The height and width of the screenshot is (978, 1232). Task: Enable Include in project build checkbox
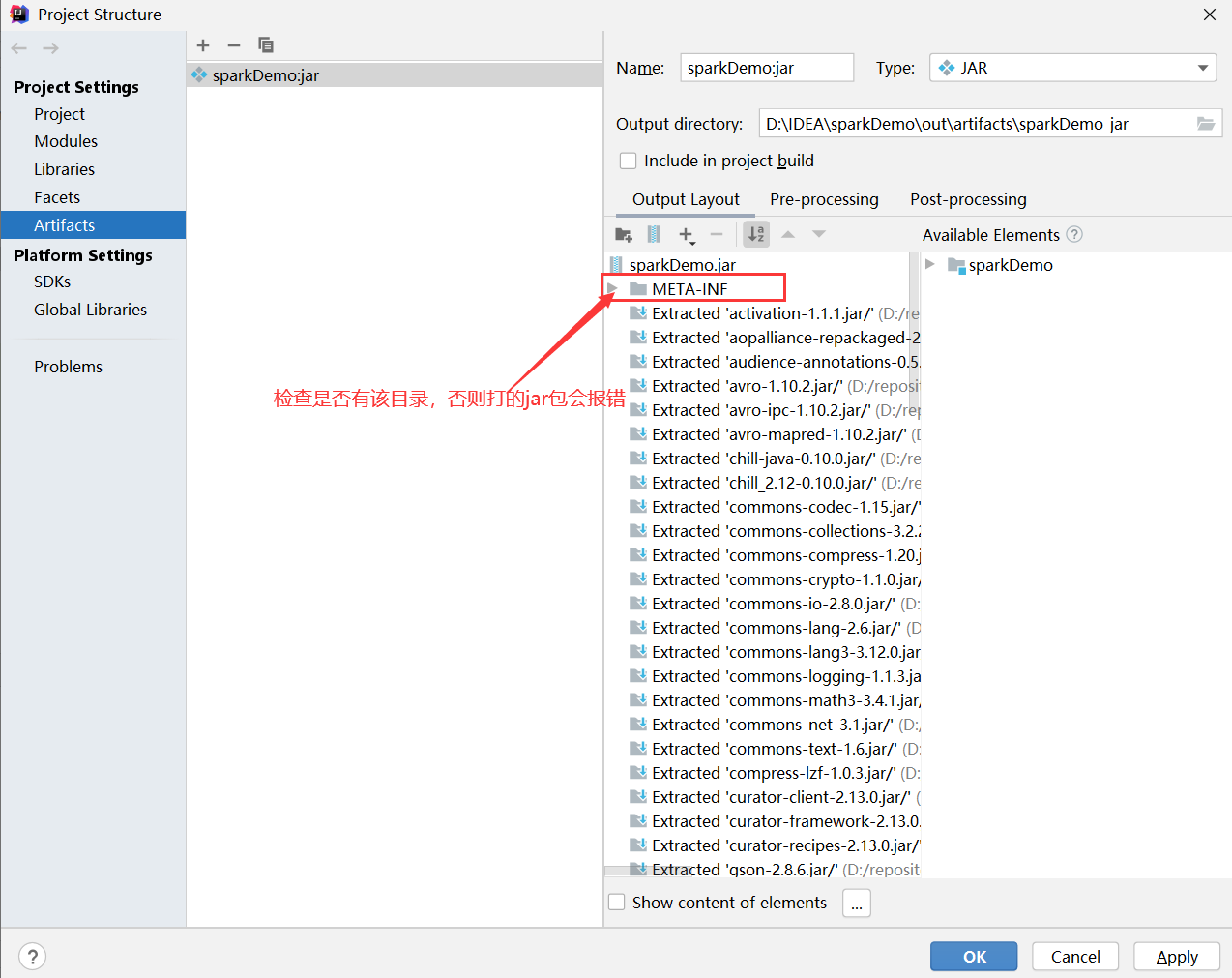point(629,161)
